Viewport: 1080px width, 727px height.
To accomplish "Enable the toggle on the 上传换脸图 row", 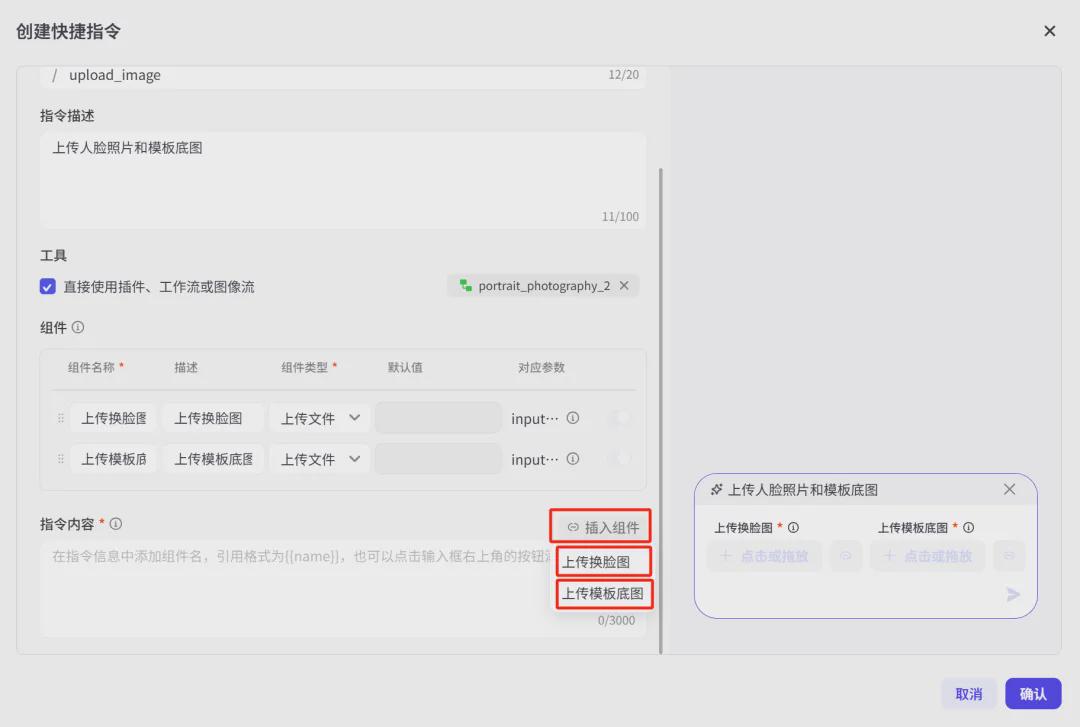I will coord(618,417).
